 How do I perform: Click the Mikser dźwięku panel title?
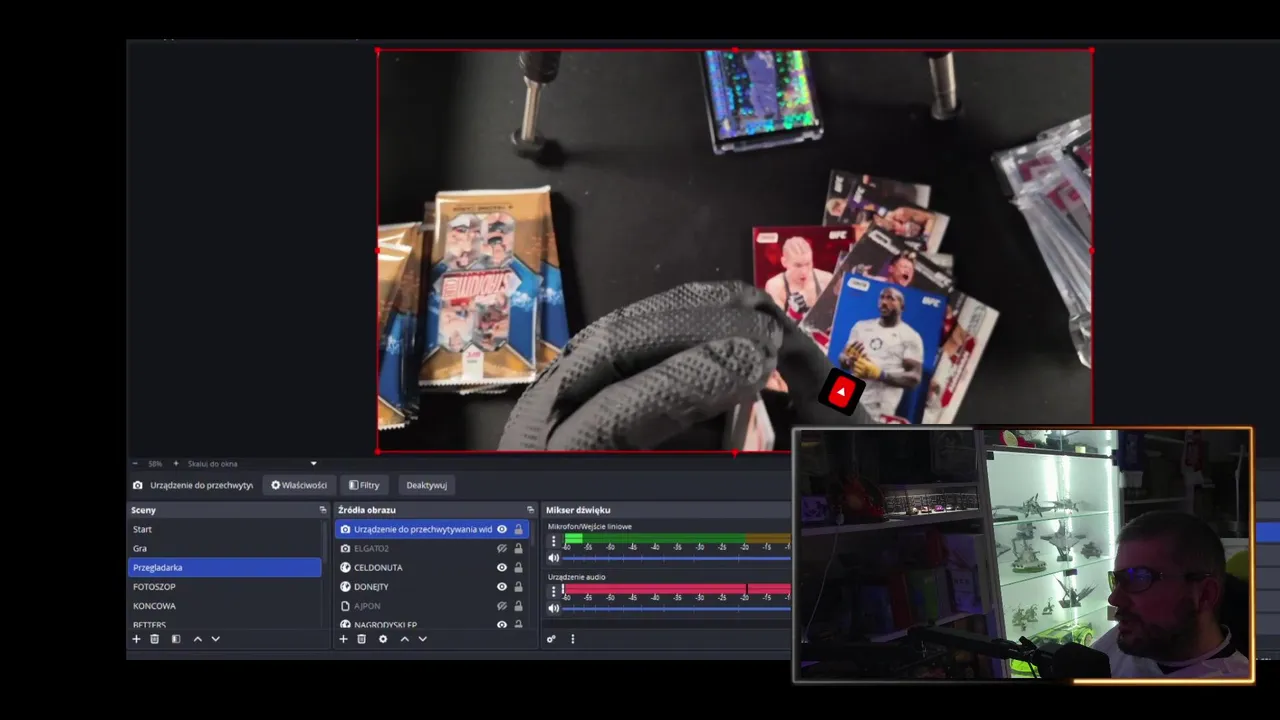pyautogui.click(x=578, y=510)
